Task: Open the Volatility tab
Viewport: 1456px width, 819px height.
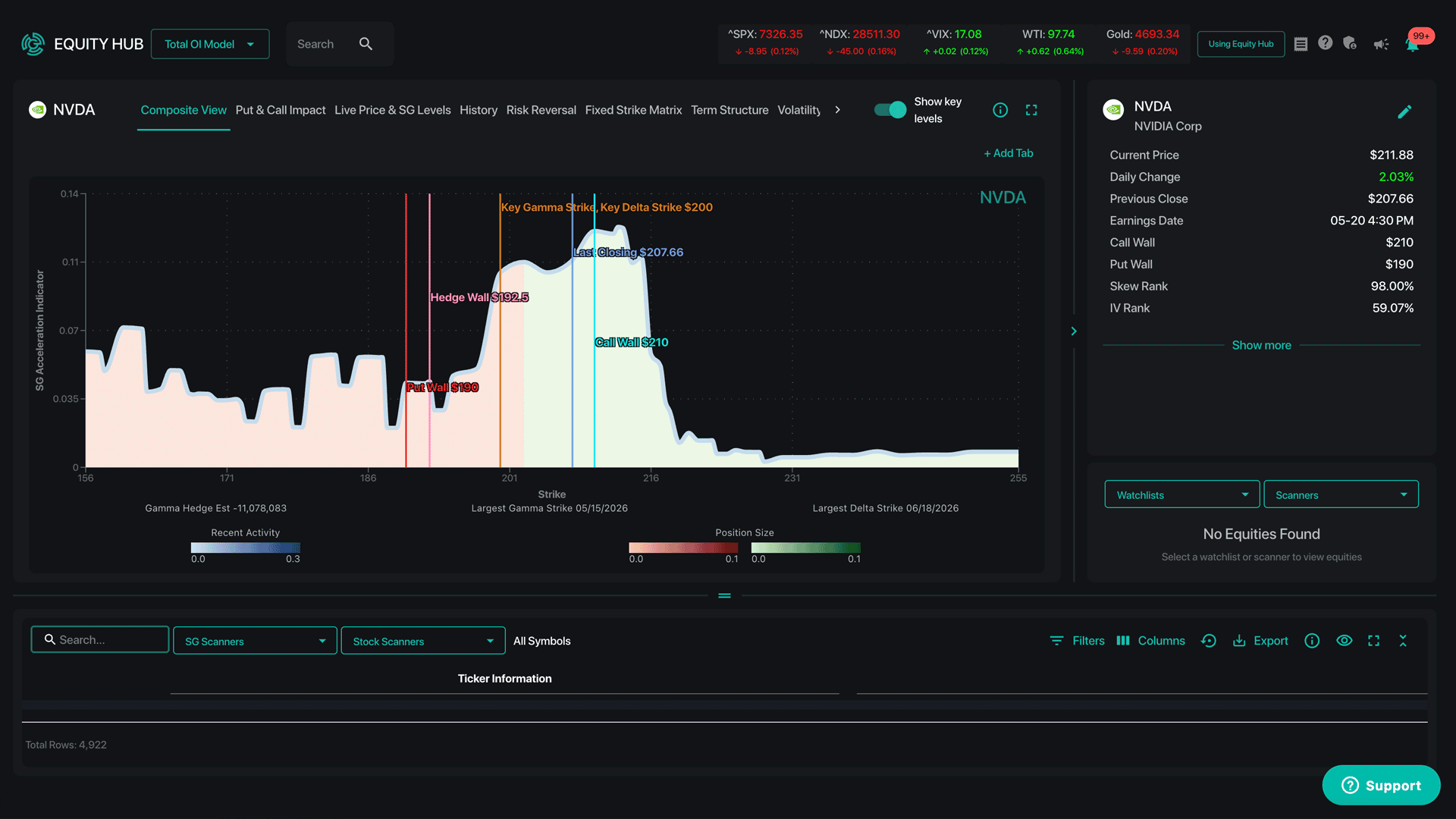Action: pos(799,110)
